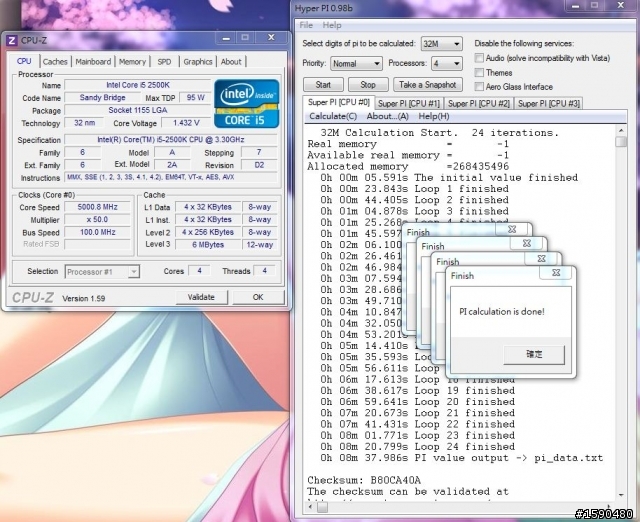Open the About...(A) menu

387,116
